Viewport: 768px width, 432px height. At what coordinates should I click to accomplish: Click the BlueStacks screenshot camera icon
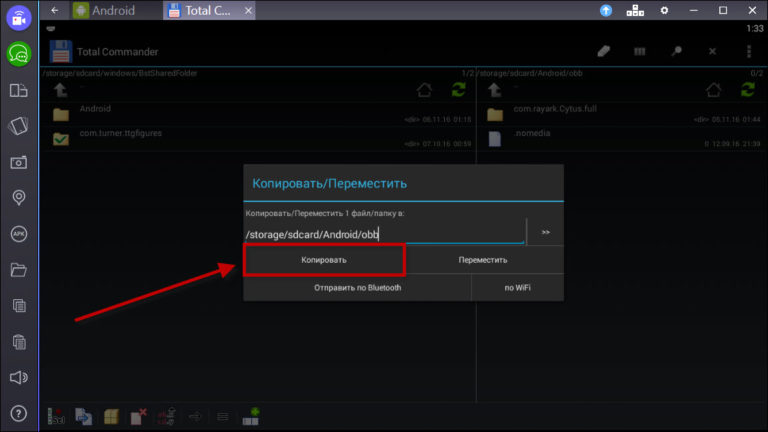pyautogui.click(x=18, y=162)
